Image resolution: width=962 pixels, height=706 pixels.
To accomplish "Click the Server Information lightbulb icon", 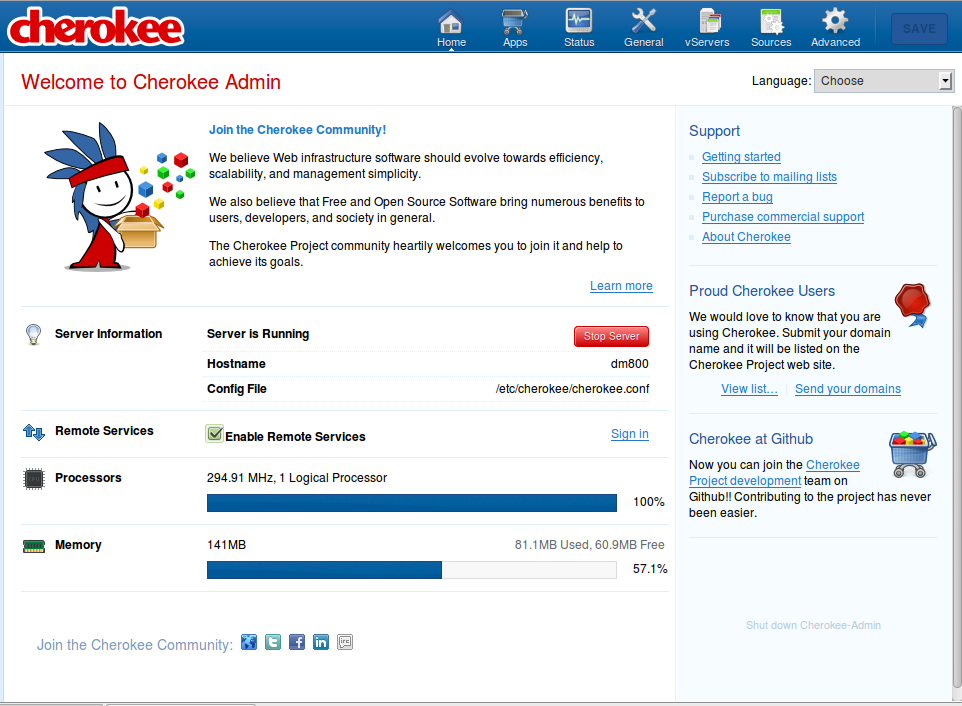I will pyautogui.click(x=33, y=334).
